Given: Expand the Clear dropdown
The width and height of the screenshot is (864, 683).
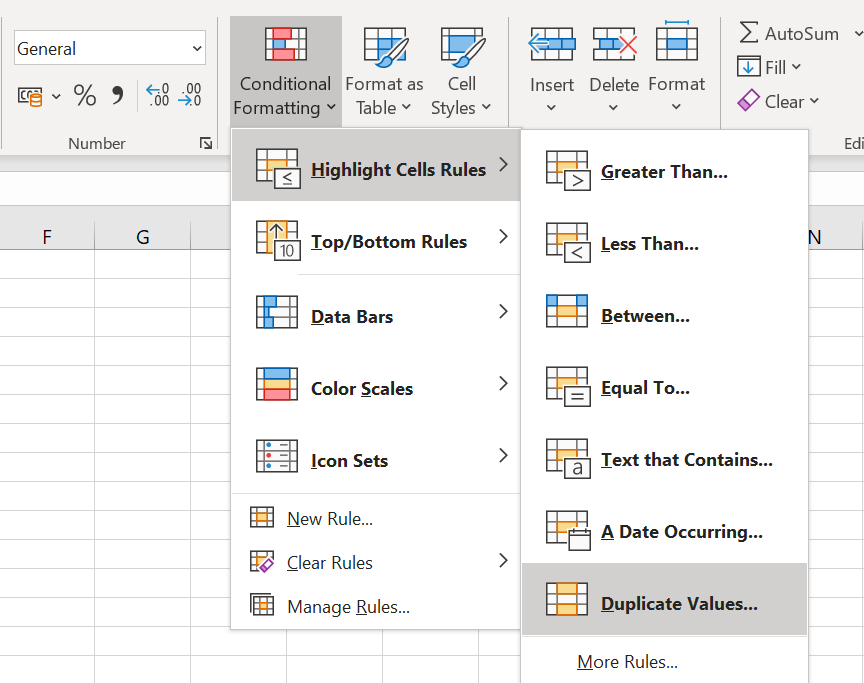Looking at the screenshot, I should pos(779,101).
